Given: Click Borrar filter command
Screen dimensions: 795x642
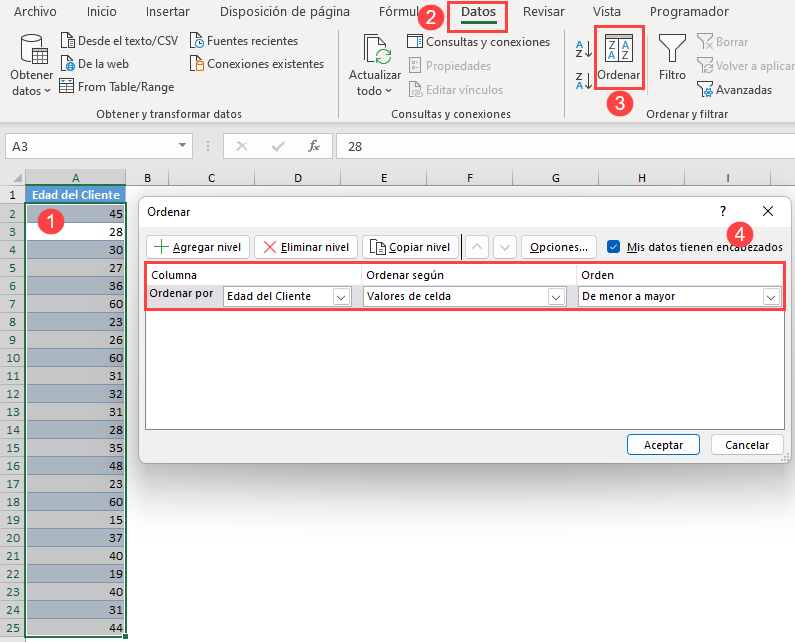Looking at the screenshot, I should (722, 42).
